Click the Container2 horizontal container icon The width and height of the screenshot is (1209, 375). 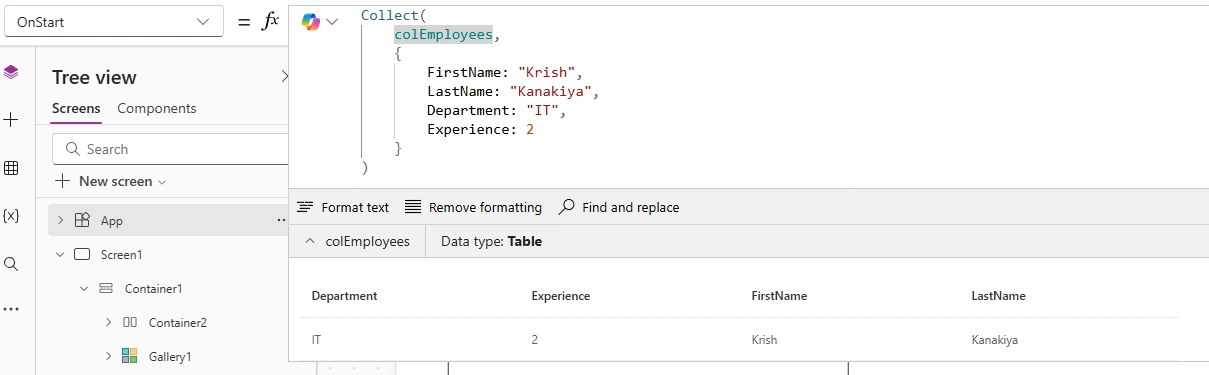coord(130,322)
